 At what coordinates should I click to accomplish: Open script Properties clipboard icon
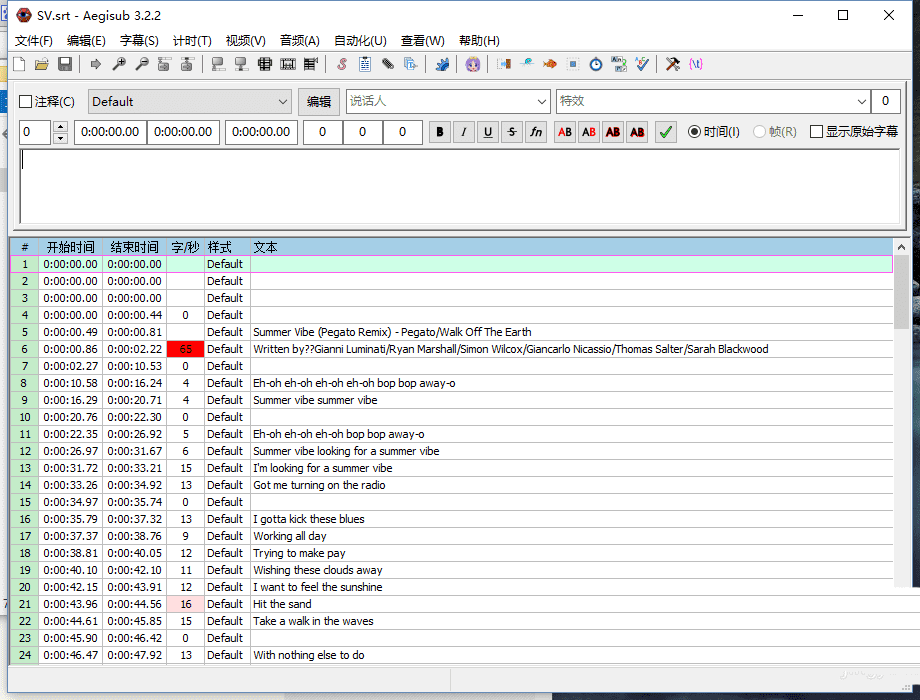(x=365, y=64)
